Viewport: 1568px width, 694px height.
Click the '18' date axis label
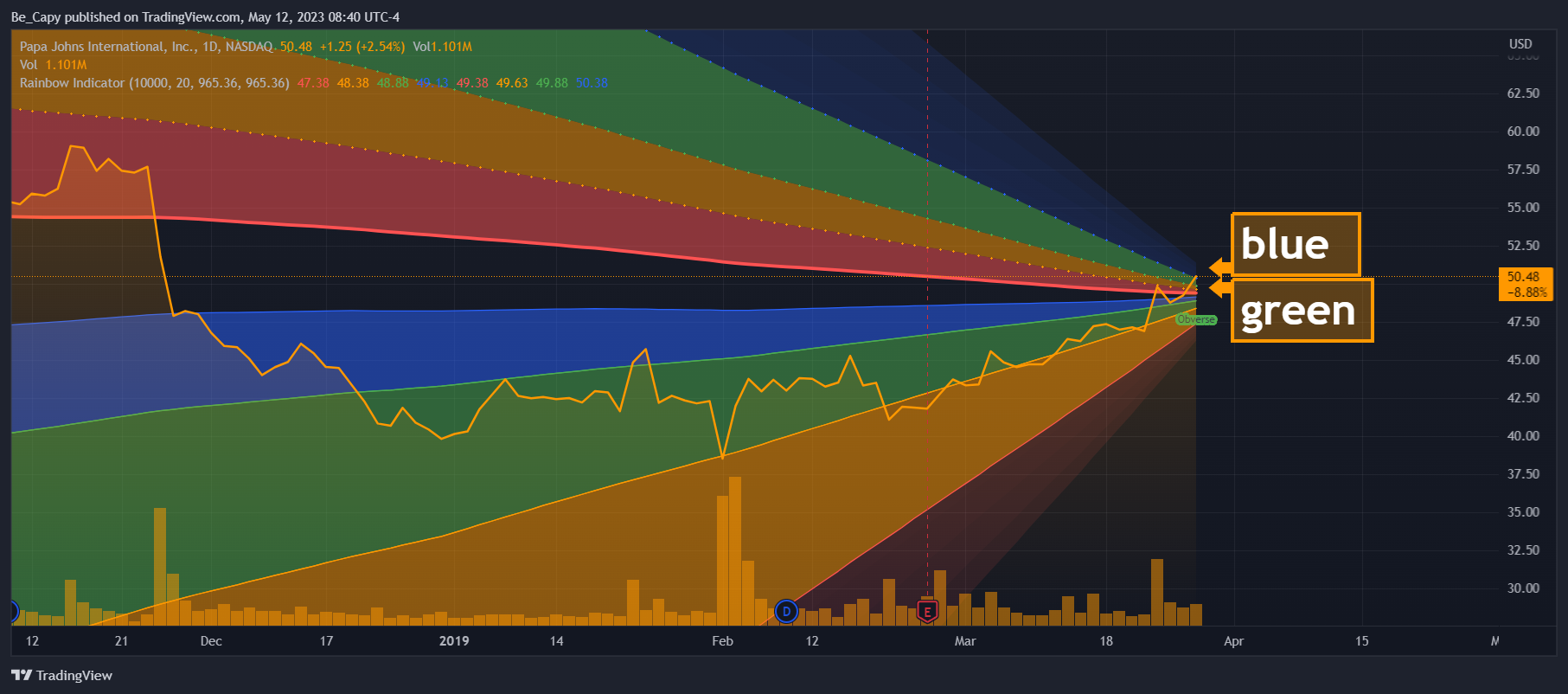(x=1106, y=641)
